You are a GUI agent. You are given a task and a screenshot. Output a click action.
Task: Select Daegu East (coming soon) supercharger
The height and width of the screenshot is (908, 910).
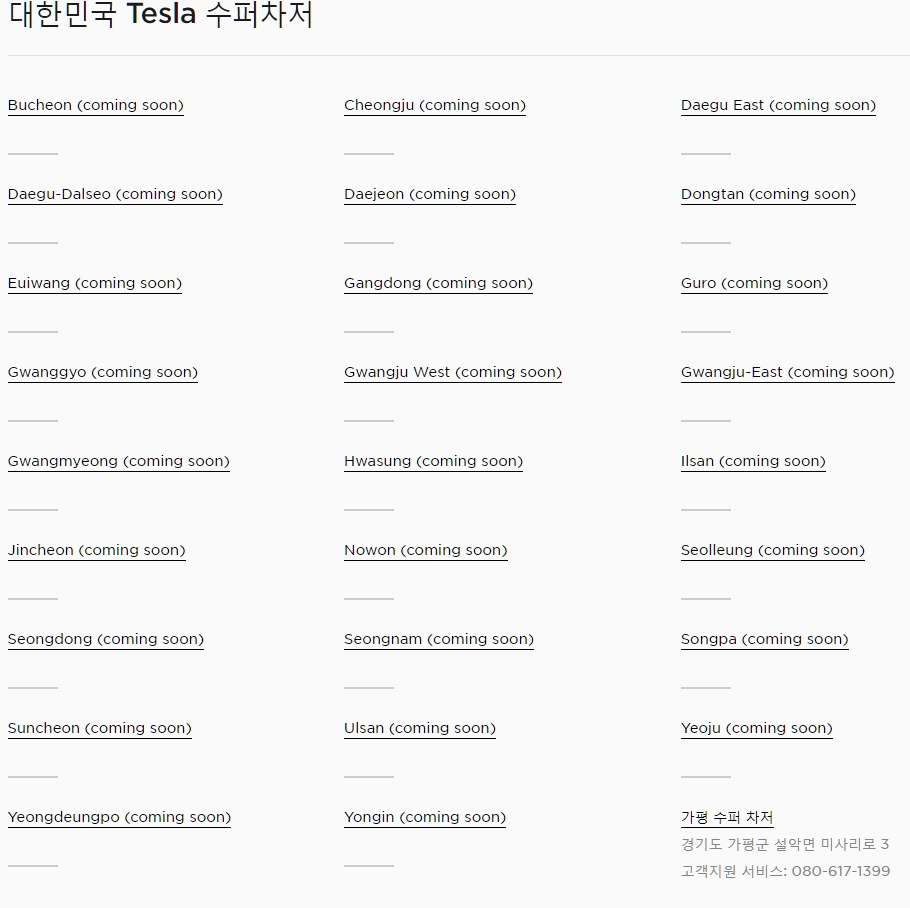tap(778, 106)
